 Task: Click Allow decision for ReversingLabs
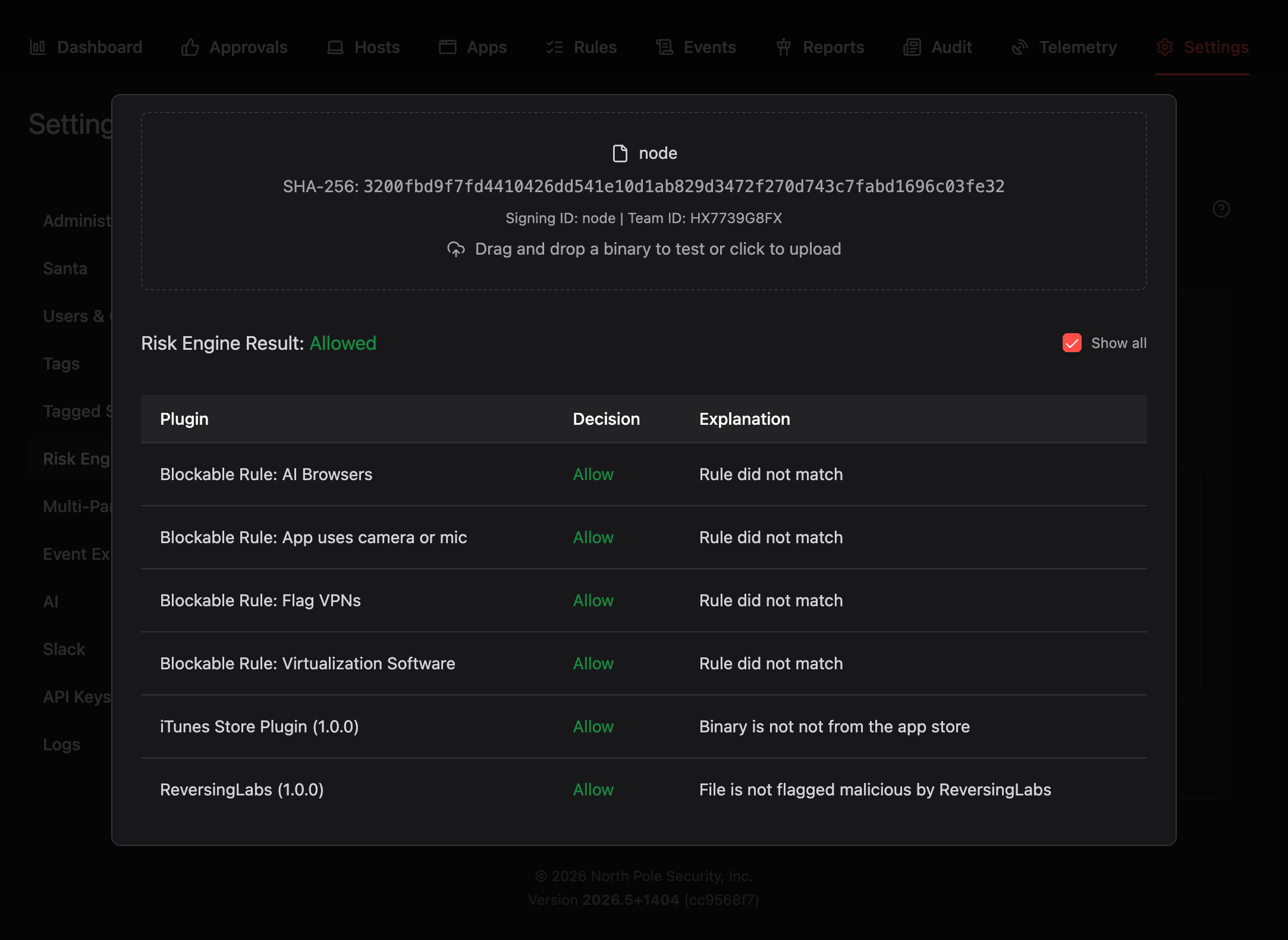click(x=593, y=789)
